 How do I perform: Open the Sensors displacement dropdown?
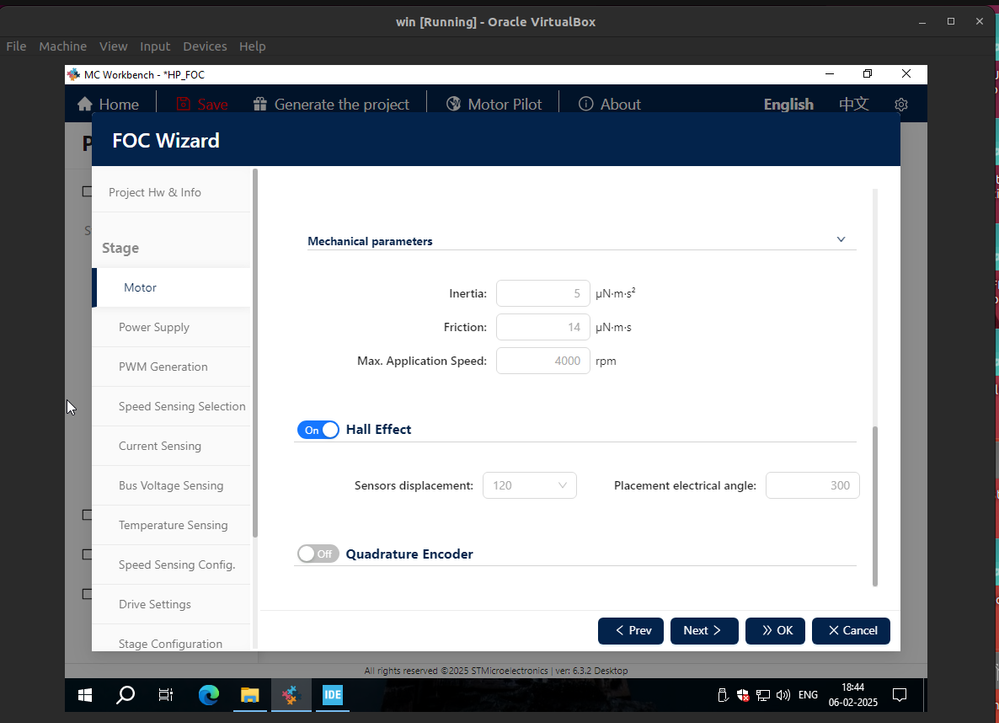[x=529, y=485]
